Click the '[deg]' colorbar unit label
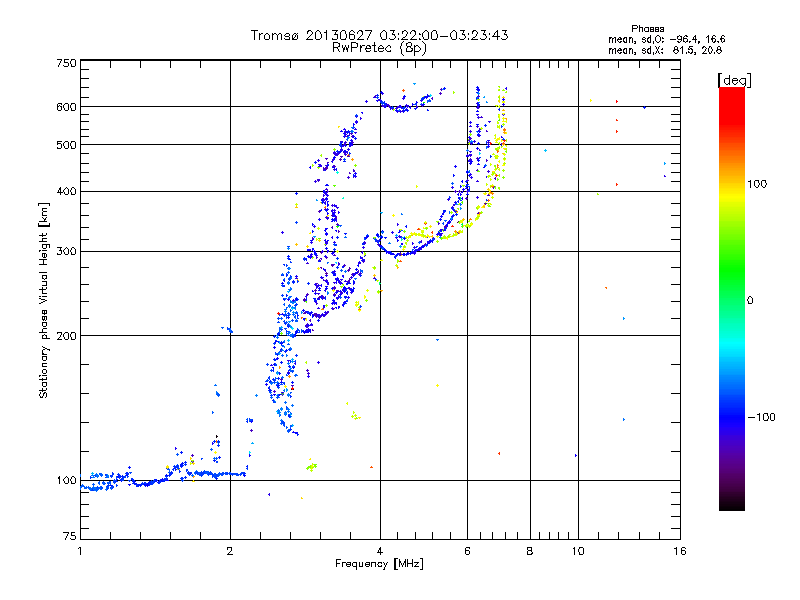This screenshot has height=600, width=800. [734, 80]
